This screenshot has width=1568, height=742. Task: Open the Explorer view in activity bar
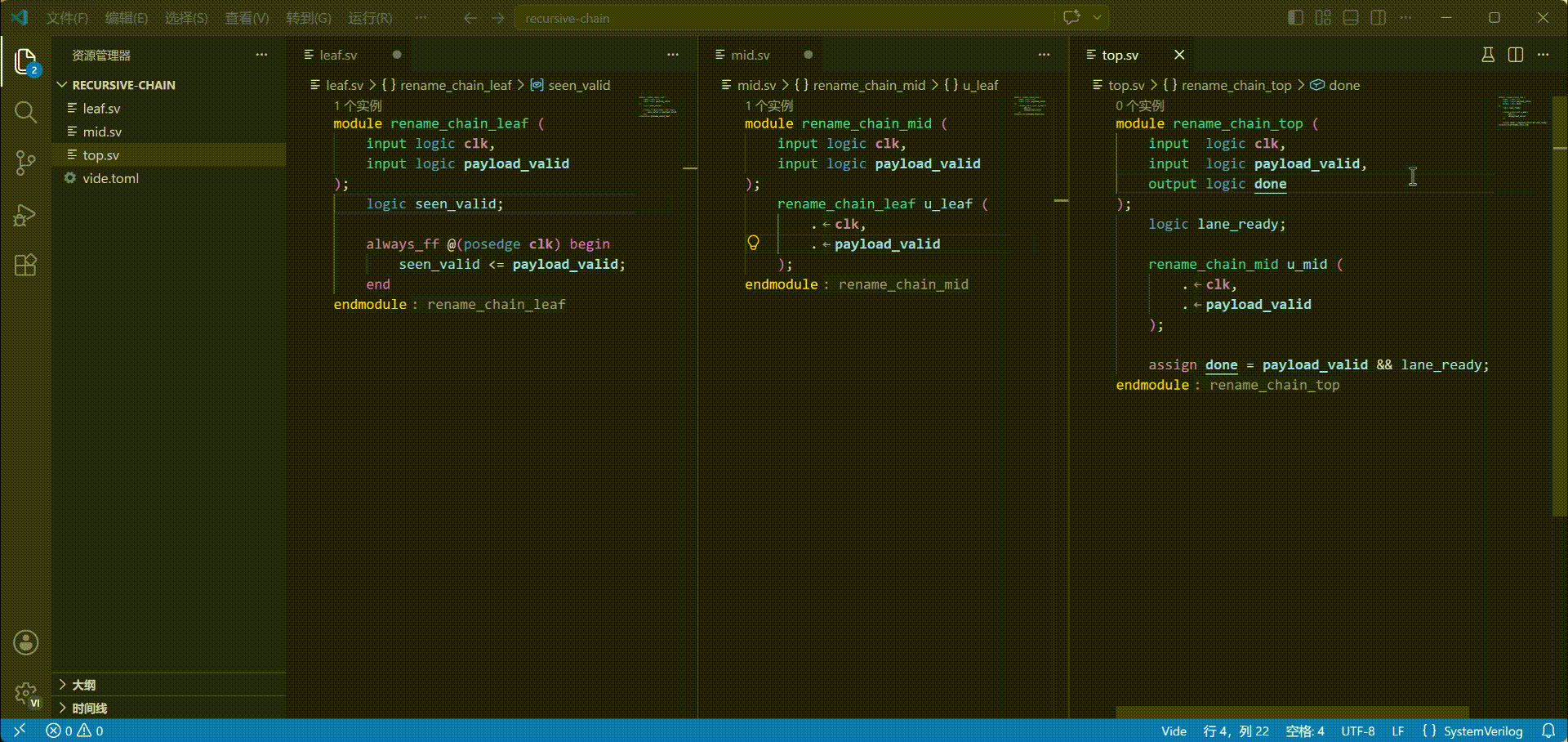pyautogui.click(x=25, y=61)
